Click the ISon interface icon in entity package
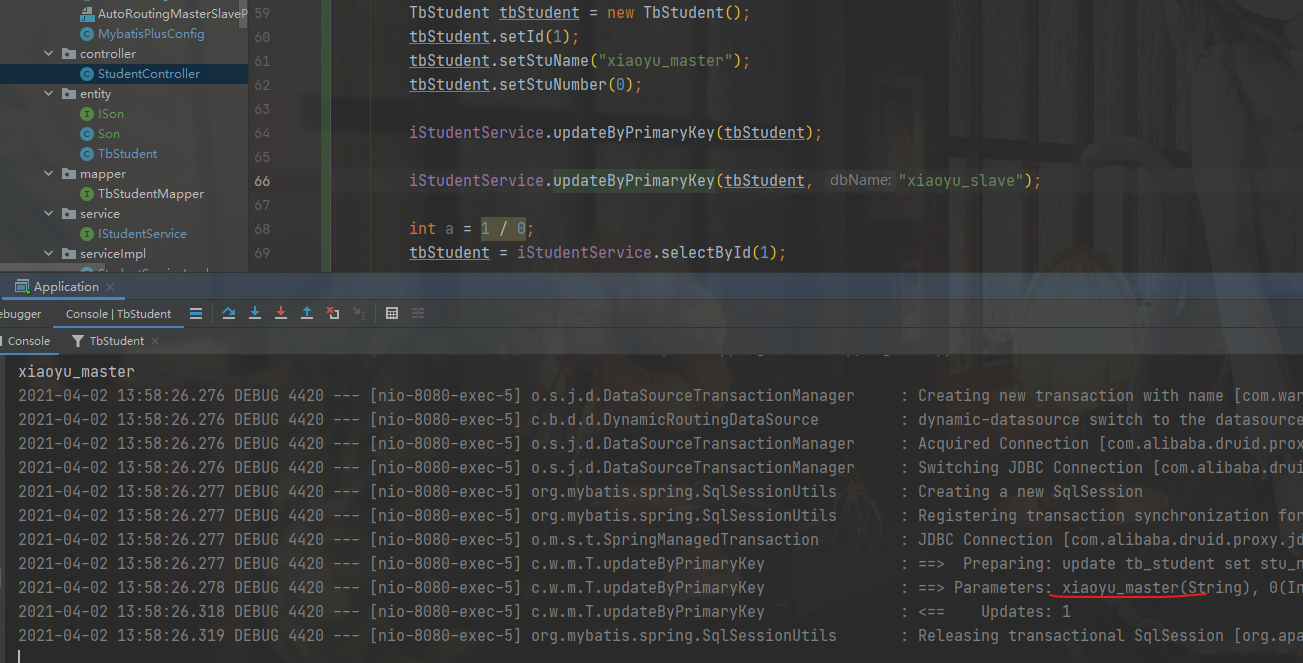The height and width of the screenshot is (663, 1303). click(87, 114)
